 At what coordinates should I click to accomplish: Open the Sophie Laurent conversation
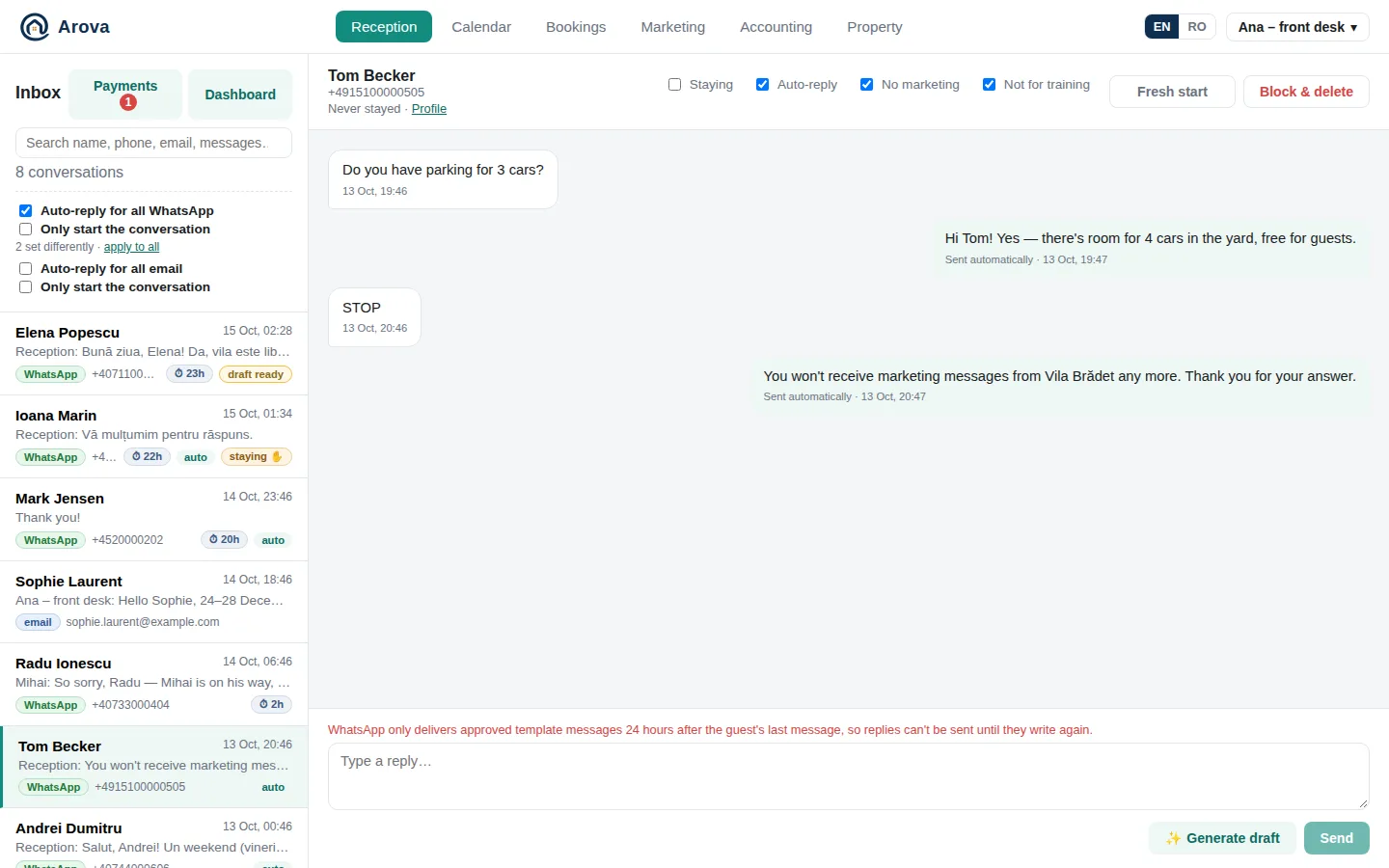[x=154, y=602]
